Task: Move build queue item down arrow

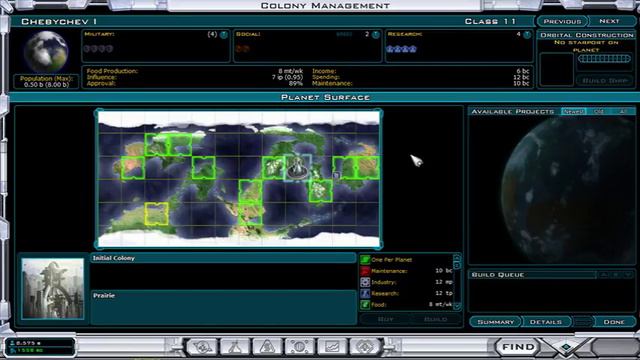Action: pyautogui.click(x=629, y=275)
